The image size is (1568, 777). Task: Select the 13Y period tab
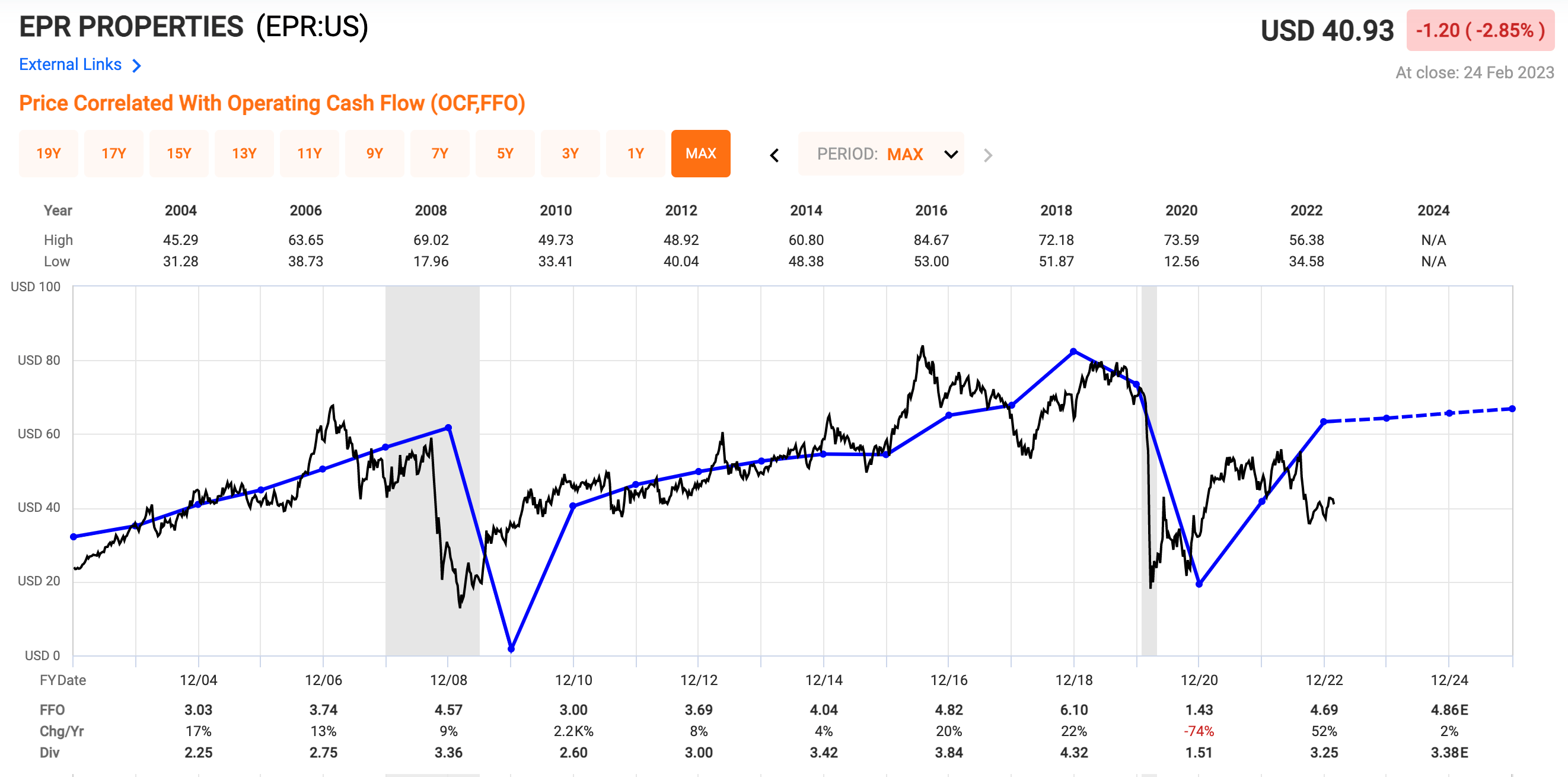click(244, 154)
